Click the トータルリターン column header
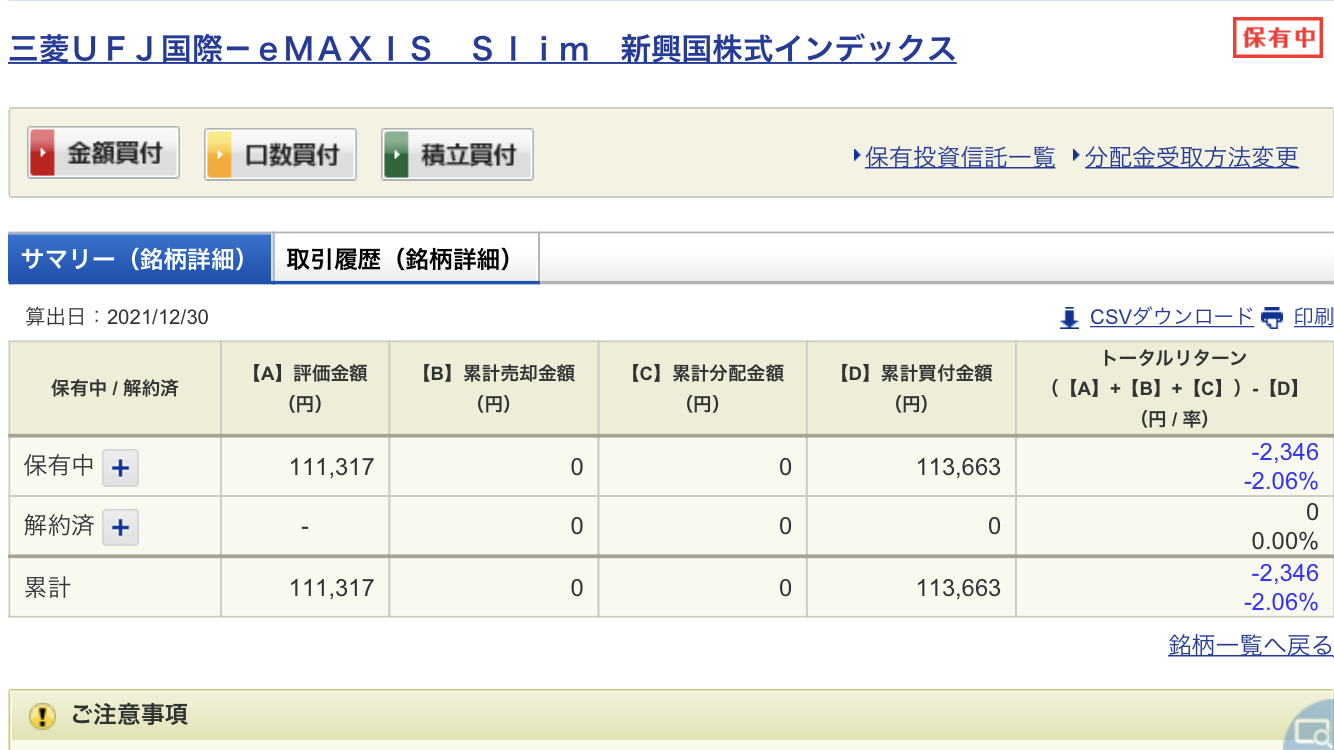The height and width of the screenshot is (750, 1334). (1175, 388)
